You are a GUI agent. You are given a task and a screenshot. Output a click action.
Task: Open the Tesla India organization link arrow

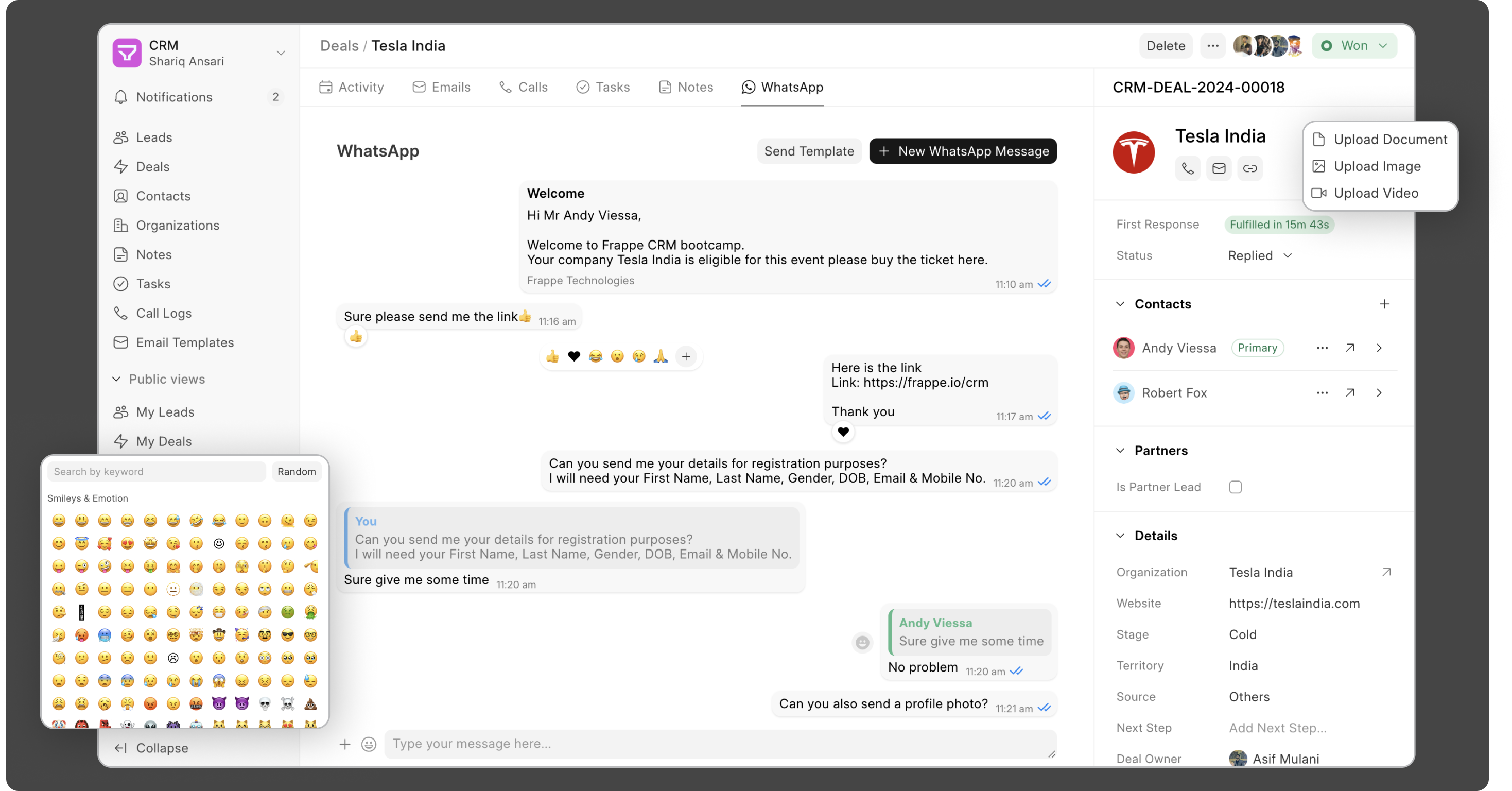1386,572
